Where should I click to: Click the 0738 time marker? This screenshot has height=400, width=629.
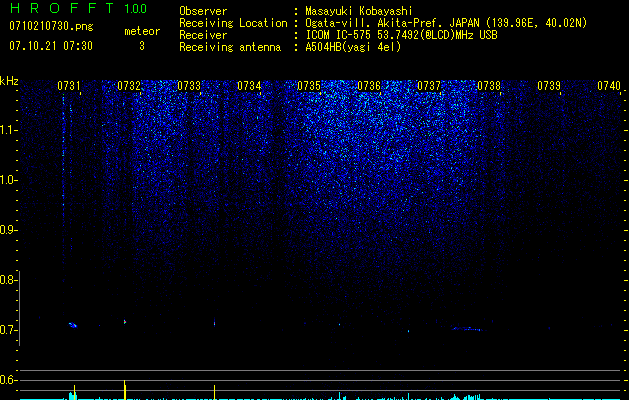click(489, 86)
